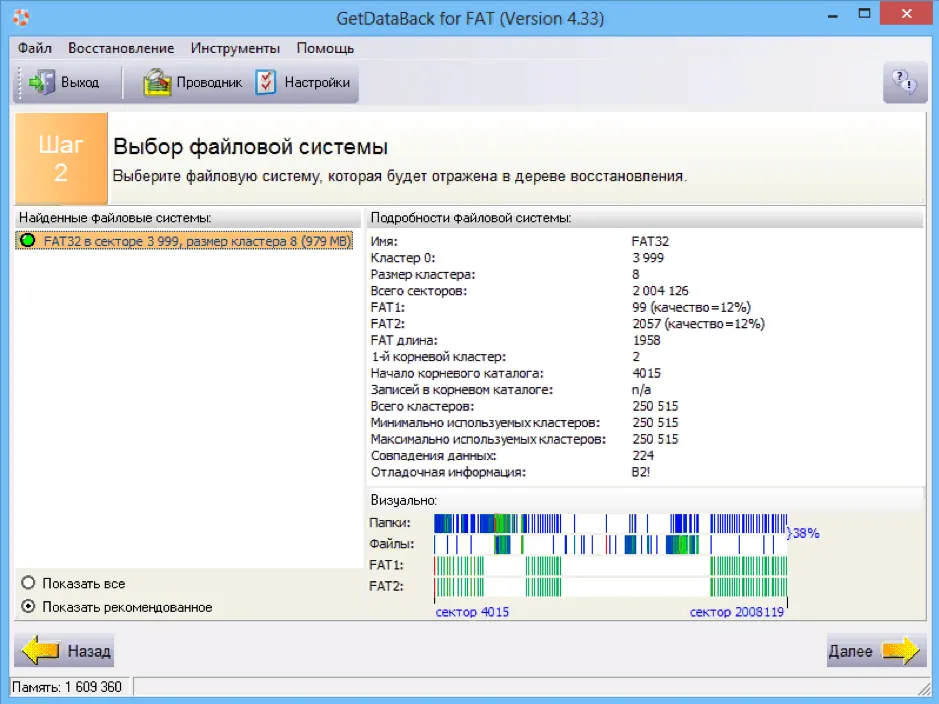The width and height of the screenshot is (939, 704).
Task: Click the сектор 4015 label
Action: pos(472,612)
